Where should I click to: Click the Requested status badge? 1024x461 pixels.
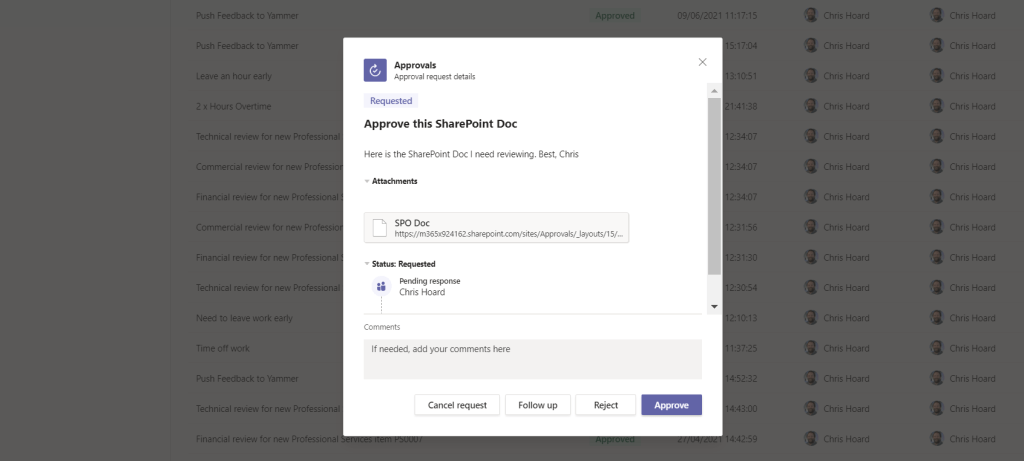point(390,101)
